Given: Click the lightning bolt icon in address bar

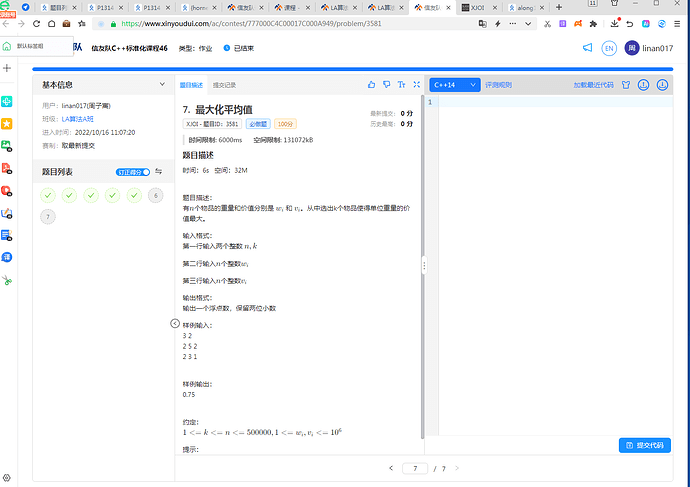Looking at the screenshot, I should click(498, 24).
